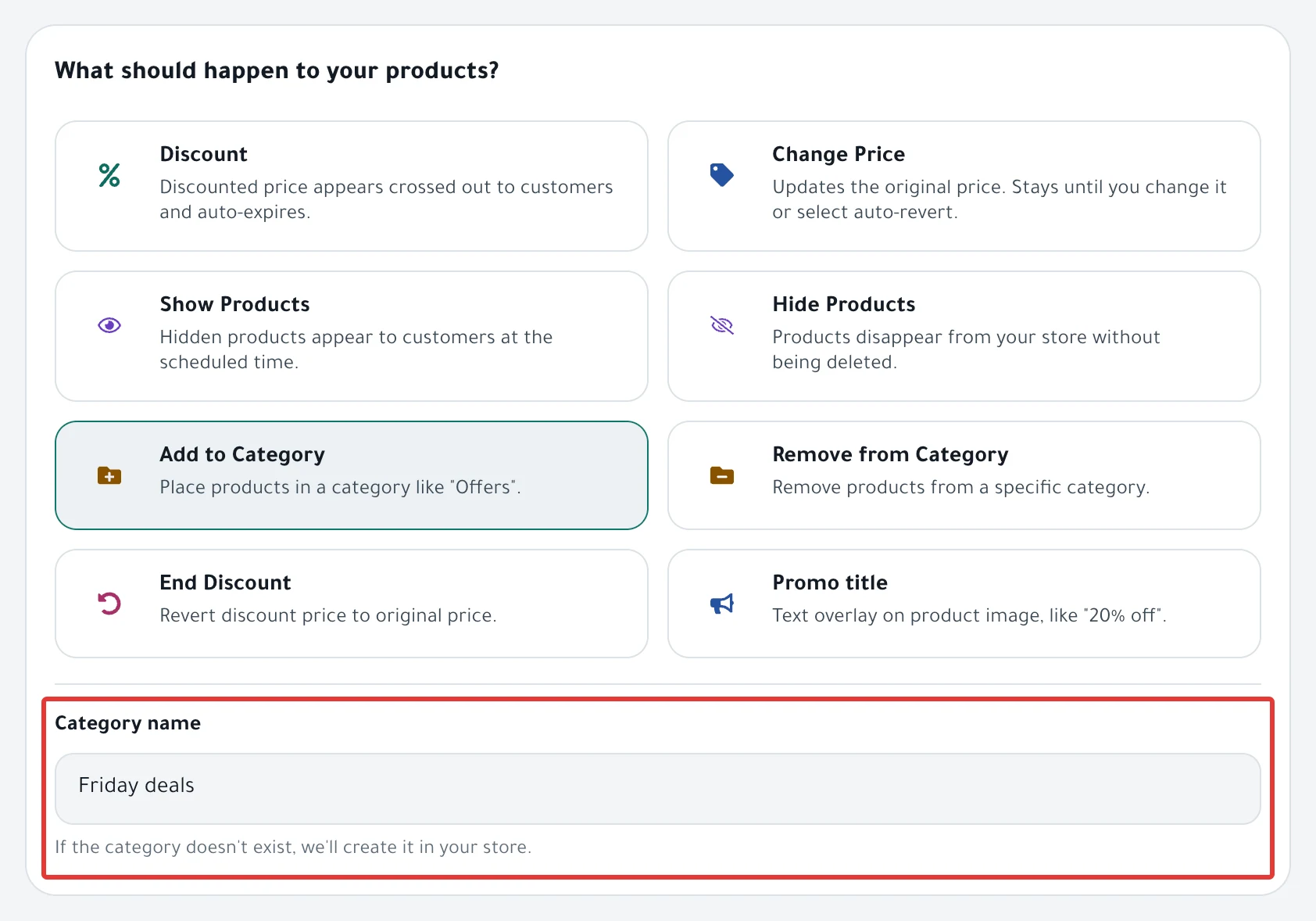The height and width of the screenshot is (921, 1316).
Task: Click the folder-minus icon on Remove from Category
Action: point(722,475)
